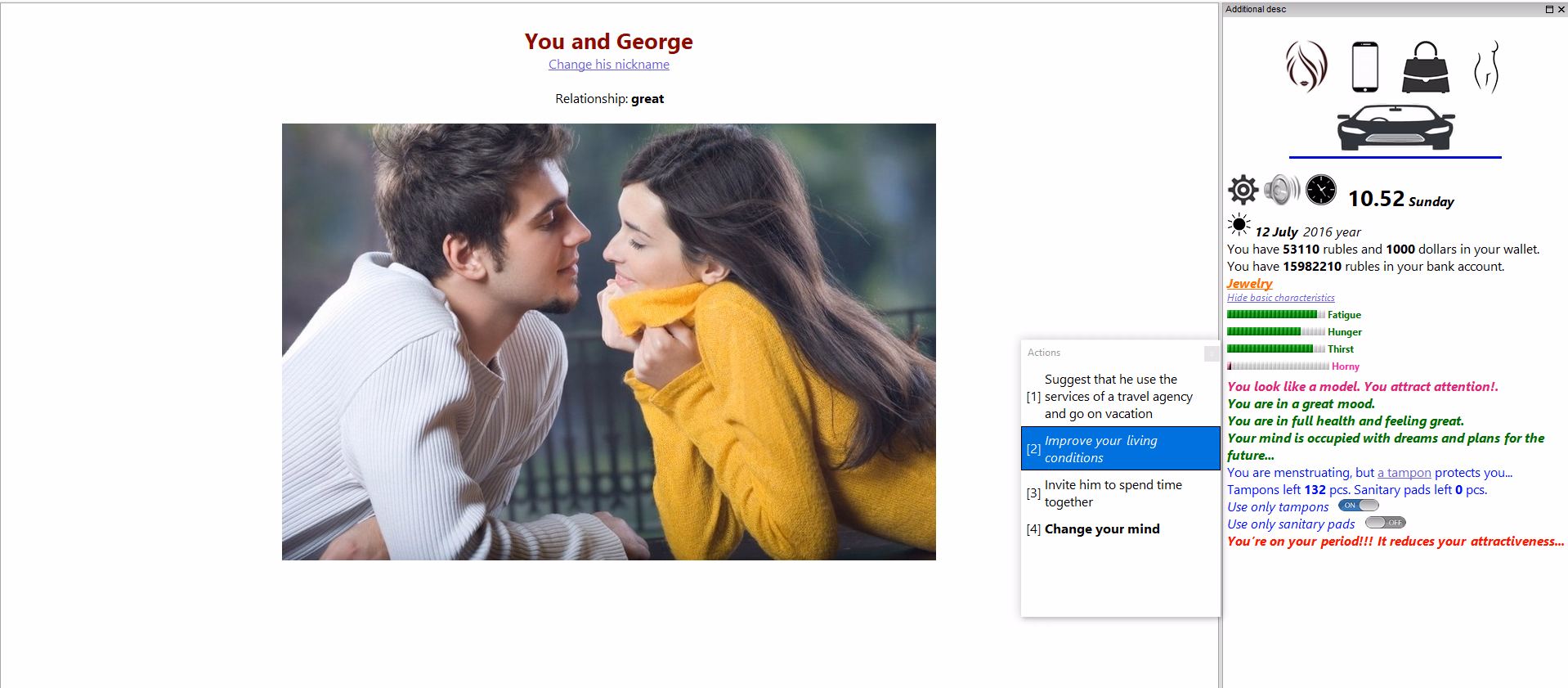Viewport: 1568px width, 688px height.
Task: Open the Jewelry link
Action: click(x=1249, y=283)
